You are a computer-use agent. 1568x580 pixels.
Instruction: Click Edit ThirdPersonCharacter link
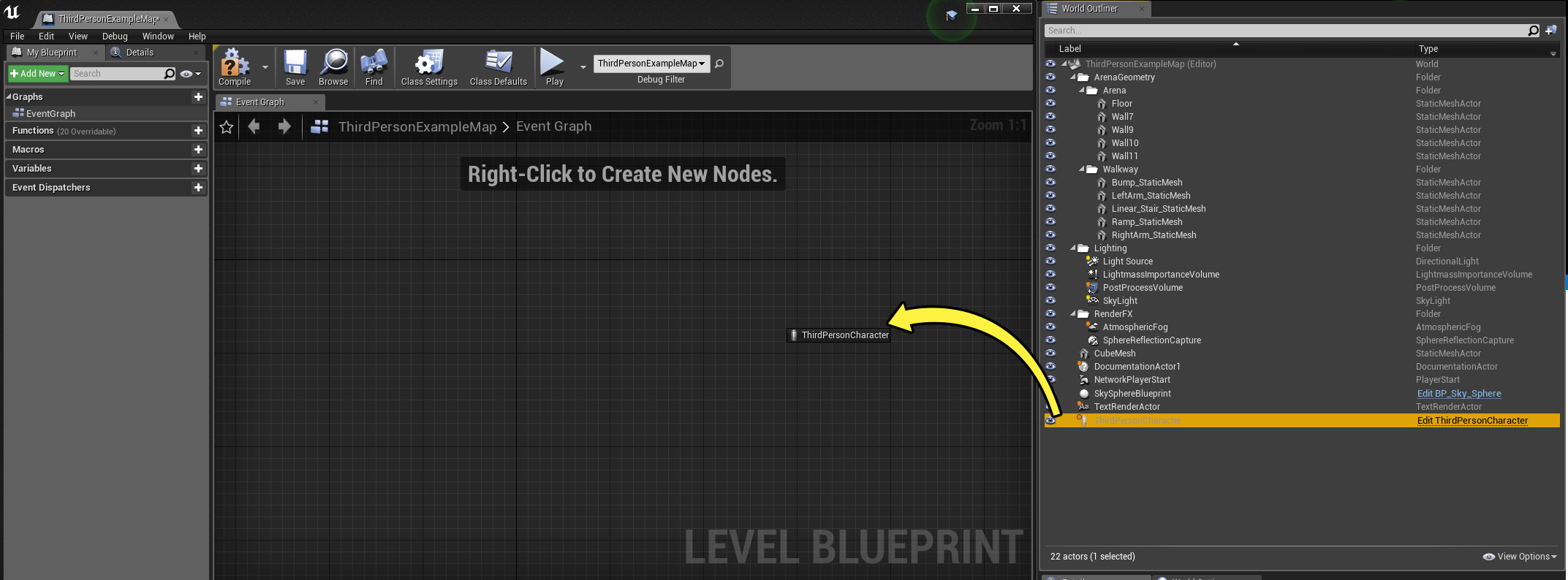(1472, 421)
